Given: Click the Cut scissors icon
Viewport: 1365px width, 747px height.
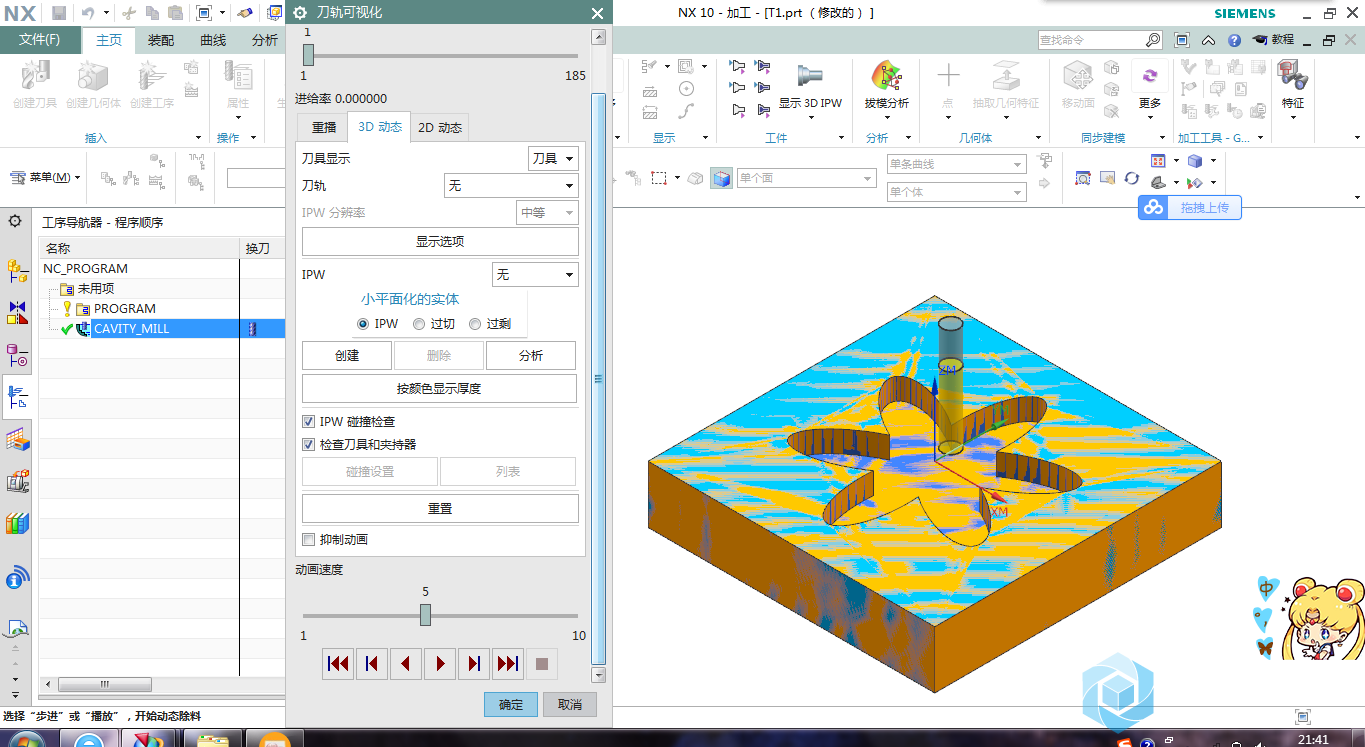Looking at the screenshot, I should [x=129, y=13].
